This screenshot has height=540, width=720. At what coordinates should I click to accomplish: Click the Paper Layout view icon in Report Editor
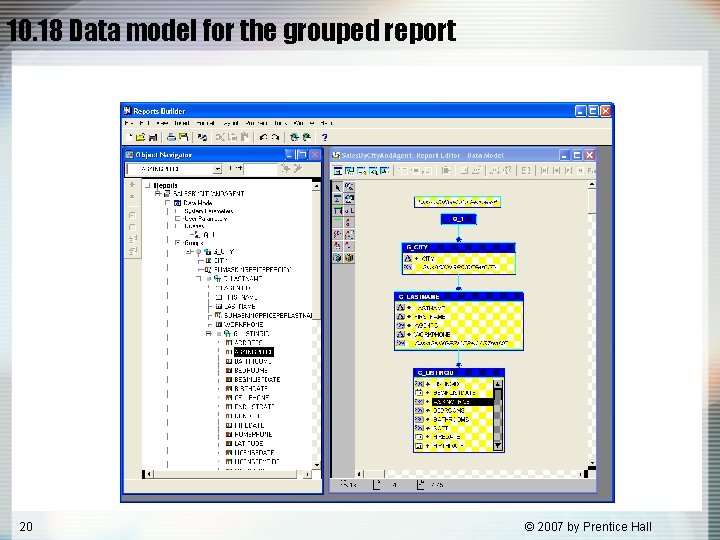(x=361, y=170)
